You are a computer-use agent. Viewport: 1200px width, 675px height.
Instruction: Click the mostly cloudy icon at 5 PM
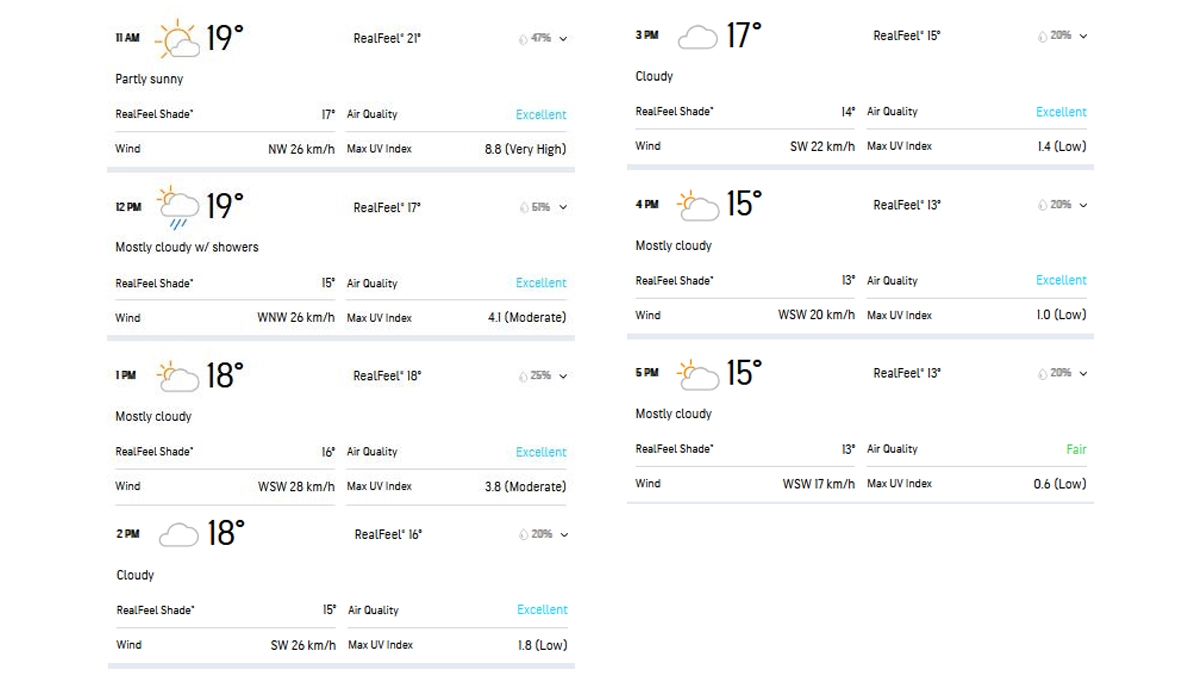697,374
